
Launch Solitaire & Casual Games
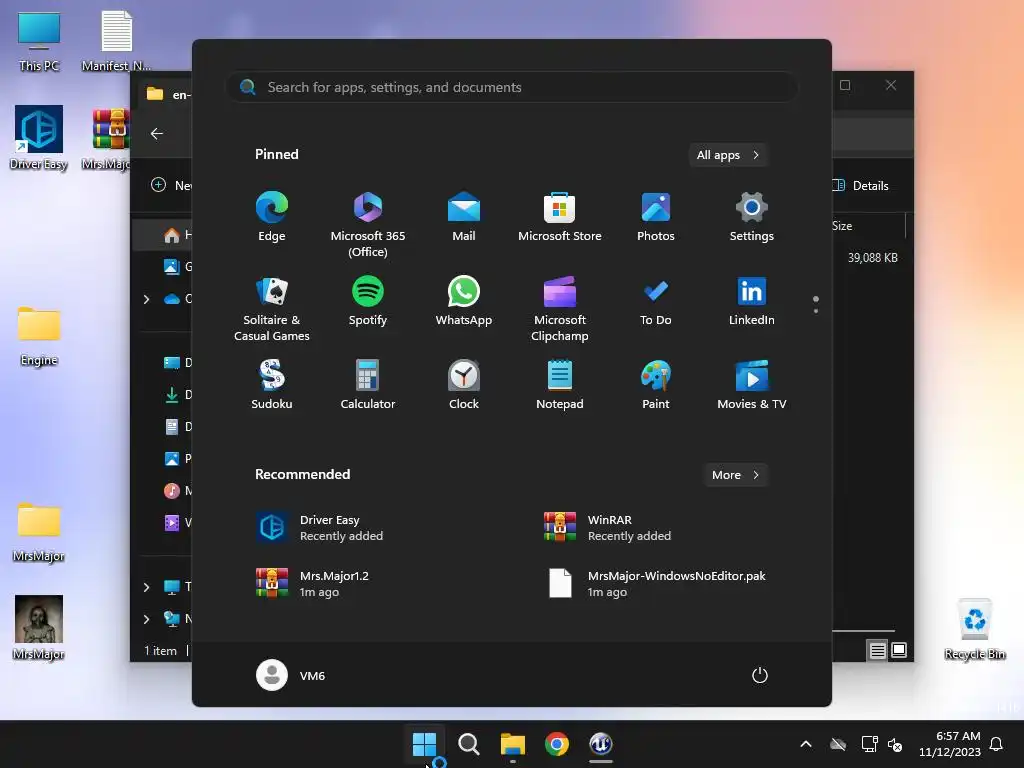coord(272,309)
